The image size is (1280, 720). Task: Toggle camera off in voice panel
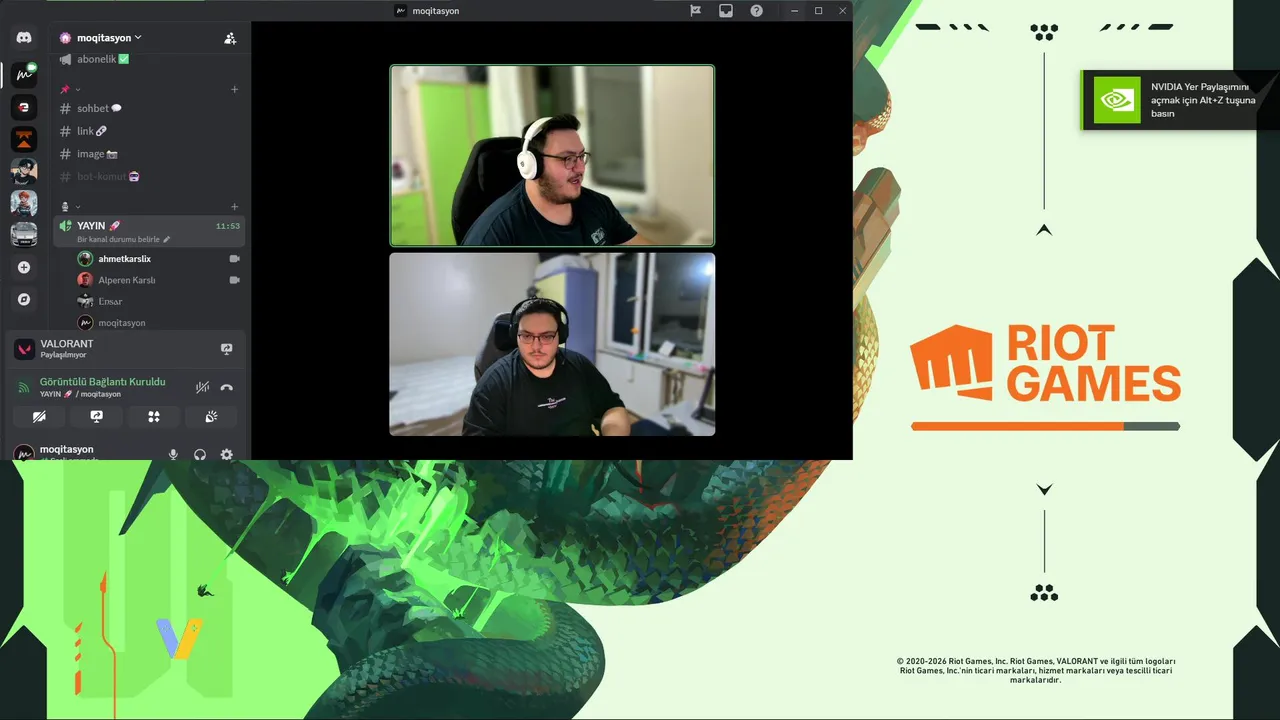tap(39, 416)
